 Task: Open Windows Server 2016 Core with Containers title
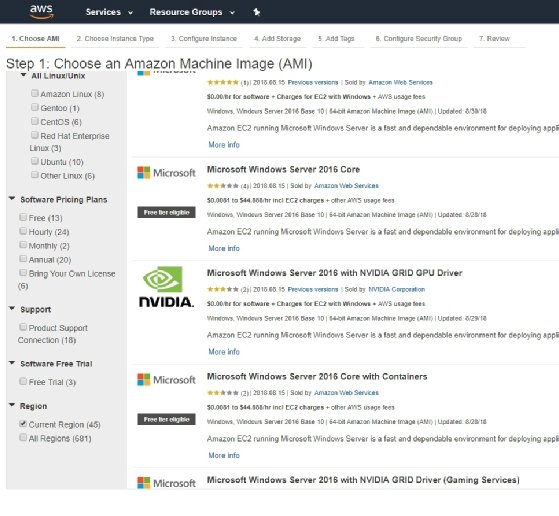point(317,377)
